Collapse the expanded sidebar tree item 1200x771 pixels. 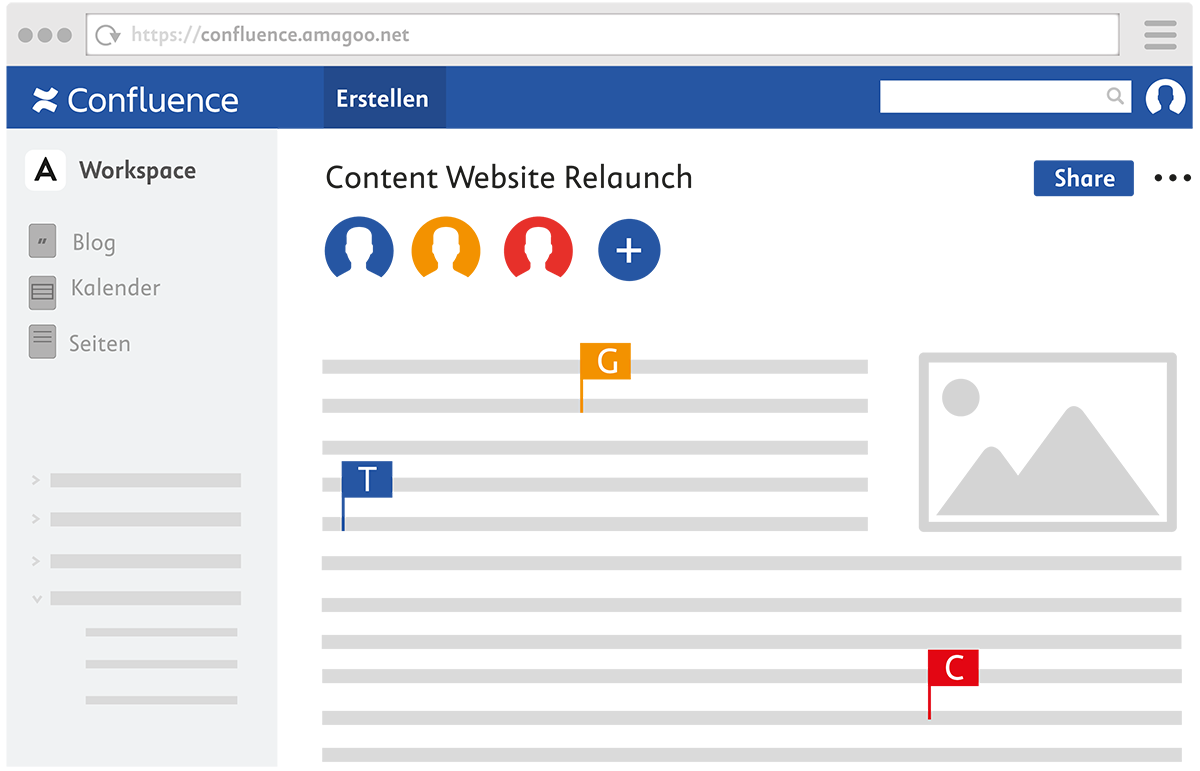click(x=36, y=598)
